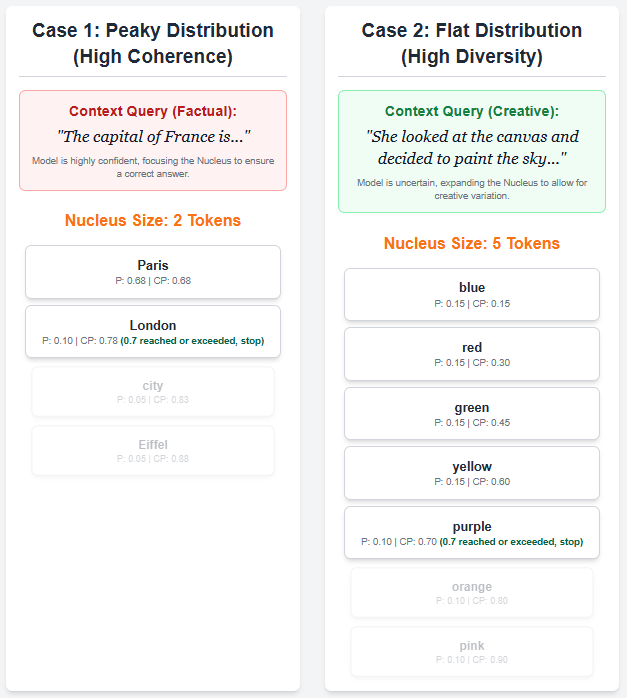Click the faded city token card
Image resolution: width=627 pixels, height=698 pixels.
click(153, 391)
